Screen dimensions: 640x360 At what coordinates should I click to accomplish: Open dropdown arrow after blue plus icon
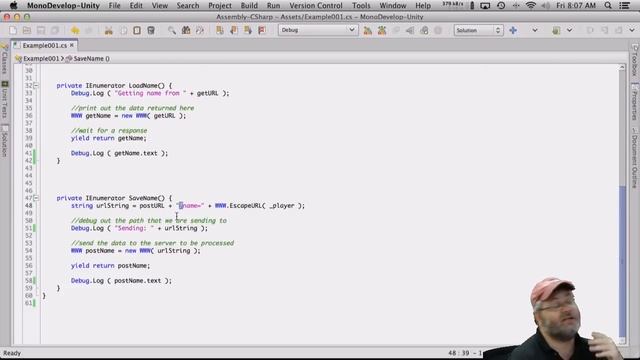pyautogui.click(x=534, y=30)
